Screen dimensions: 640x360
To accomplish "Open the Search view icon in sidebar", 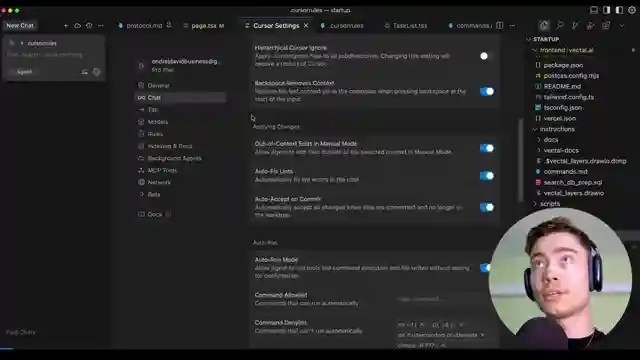I will (x=560, y=25).
